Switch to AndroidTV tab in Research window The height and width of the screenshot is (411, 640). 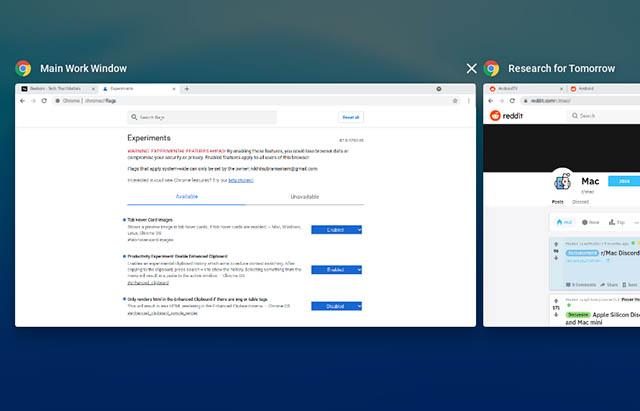525,89
